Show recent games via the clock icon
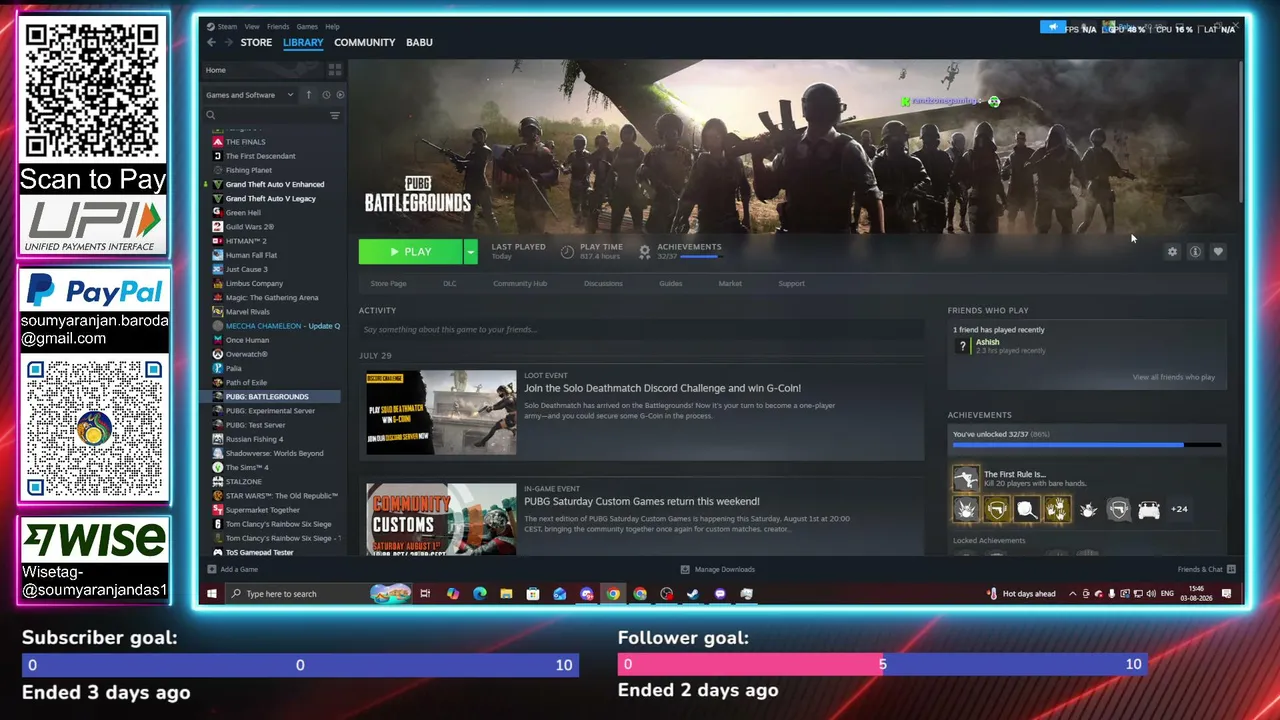Screen dimensions: 1280x720 click(326, 95)
